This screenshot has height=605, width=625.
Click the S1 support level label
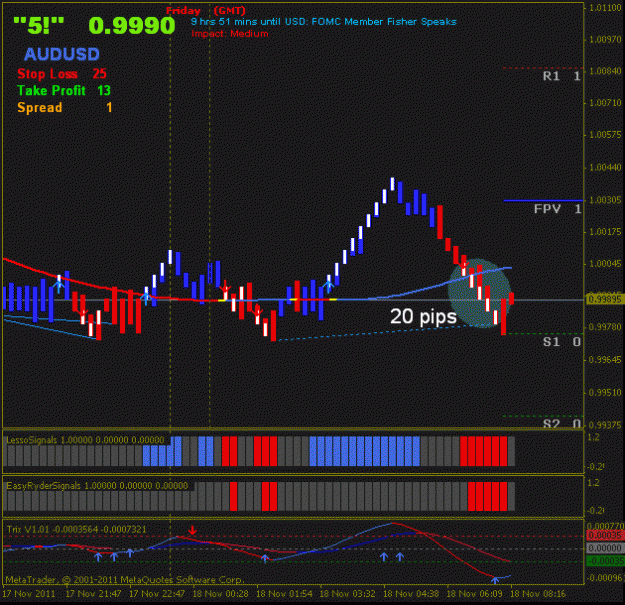562,342
